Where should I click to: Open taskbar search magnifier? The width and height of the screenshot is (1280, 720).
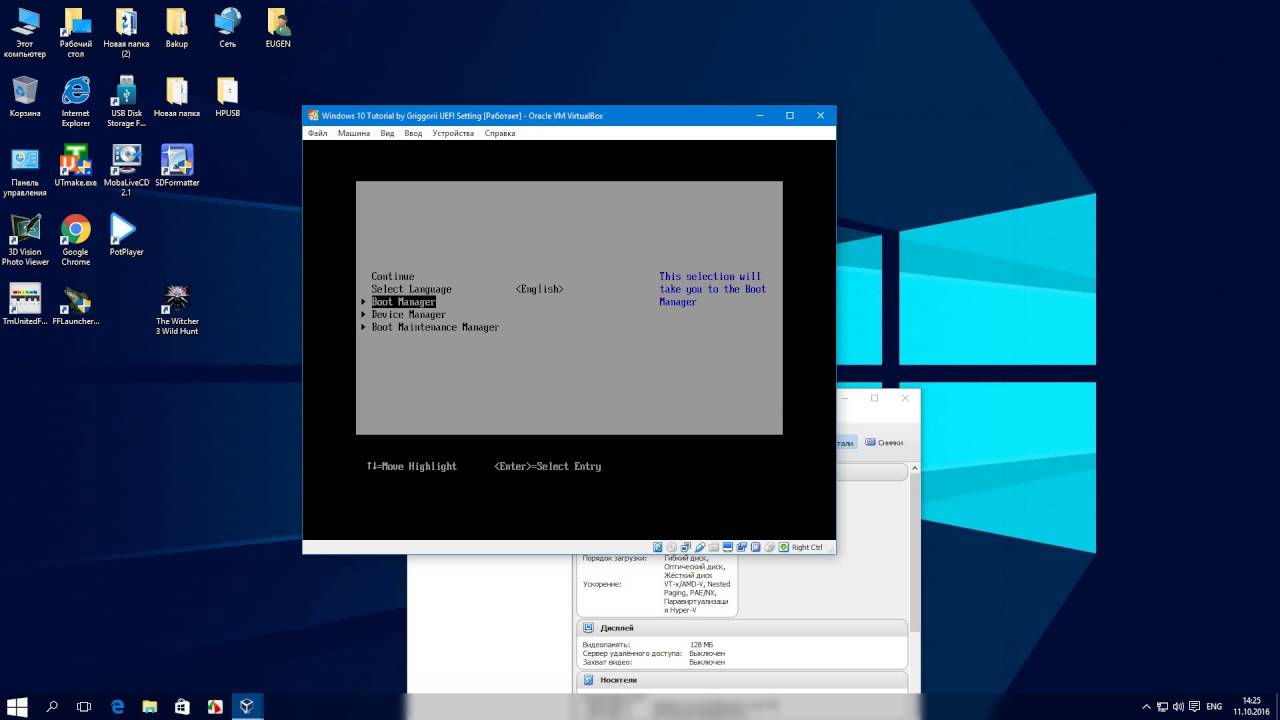(53, 706)
